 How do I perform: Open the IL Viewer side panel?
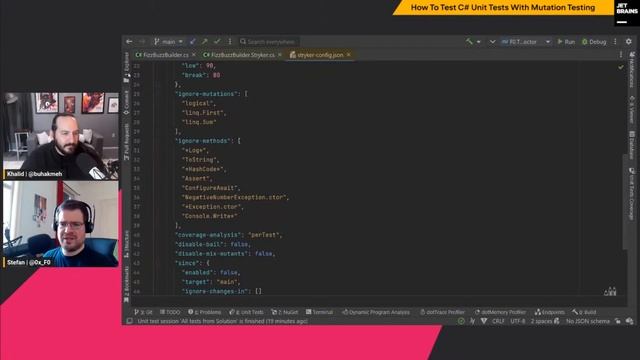click(x=632, y=109)
